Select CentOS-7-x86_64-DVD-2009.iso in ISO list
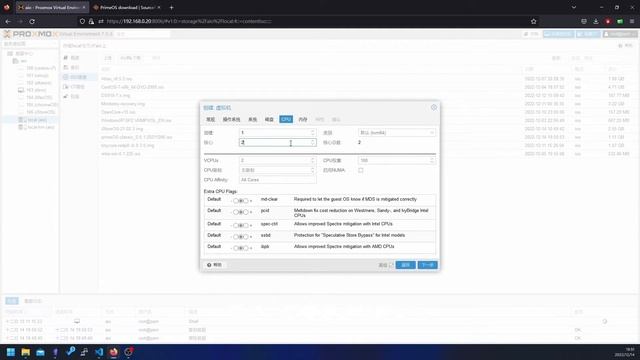Image resolution: width=640 pixels, height=360 pixels. point(132,87)
